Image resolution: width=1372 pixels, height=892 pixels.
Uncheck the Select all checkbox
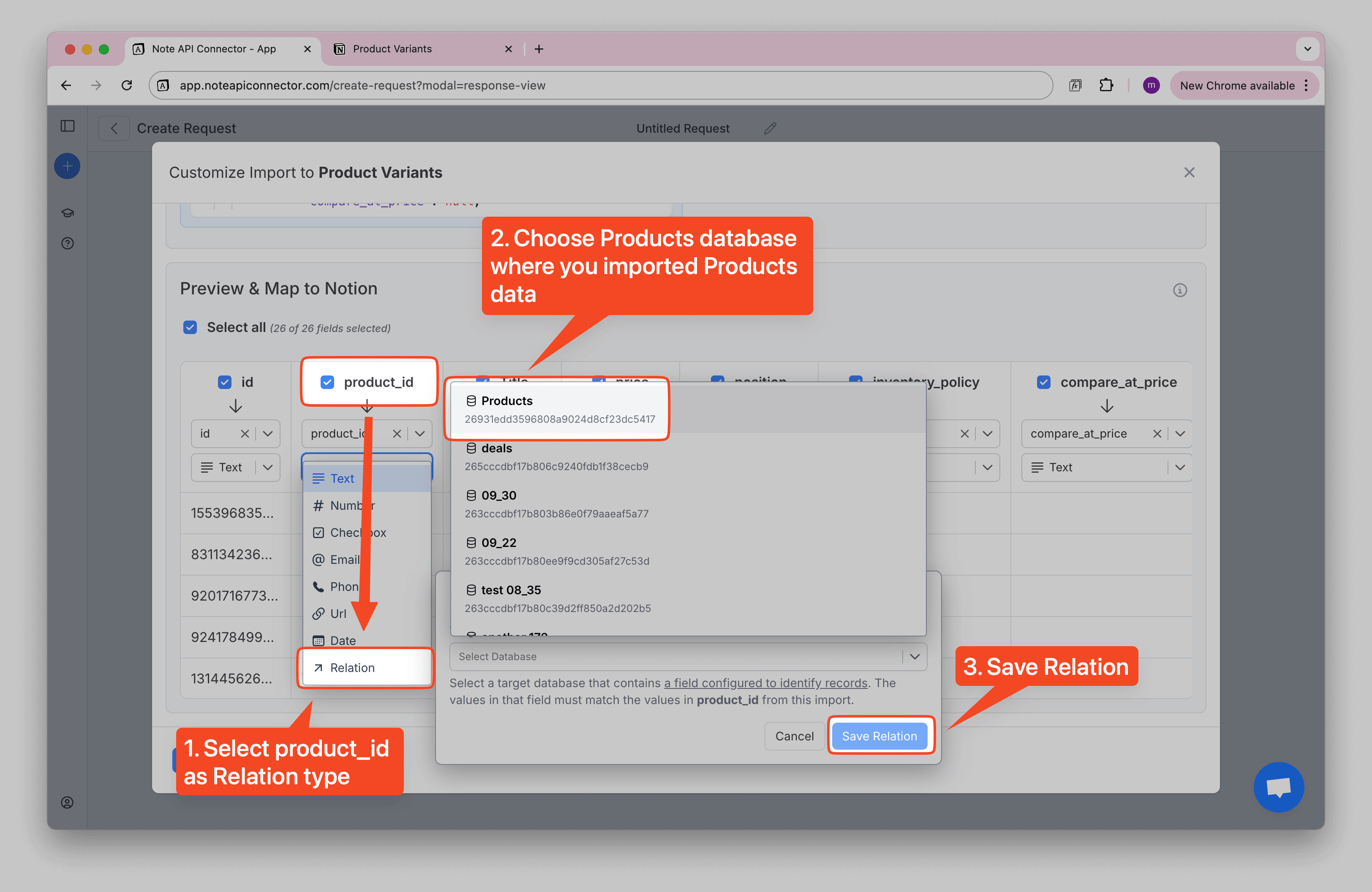(190, 327)
